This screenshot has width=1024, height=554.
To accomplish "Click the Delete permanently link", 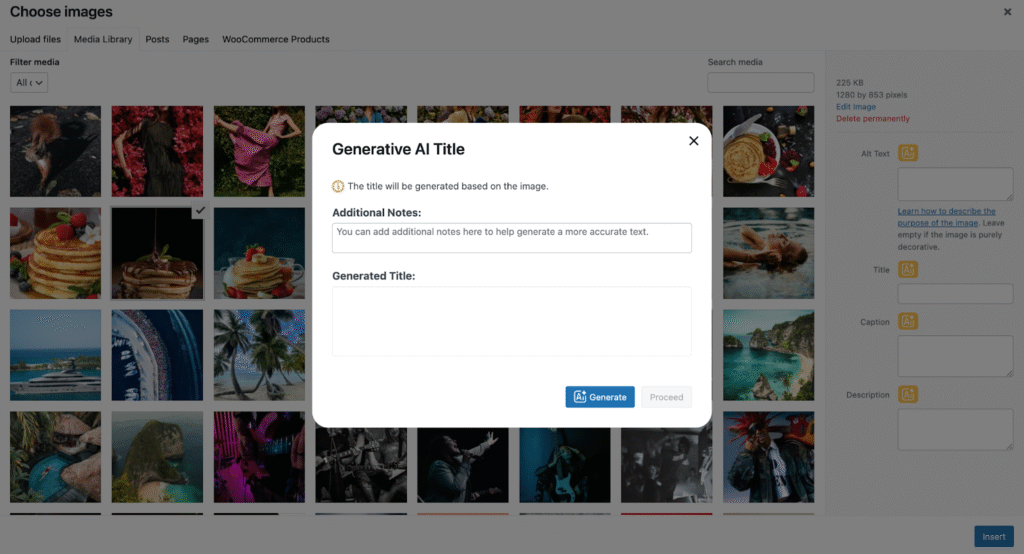I will (x=873, y=119).
